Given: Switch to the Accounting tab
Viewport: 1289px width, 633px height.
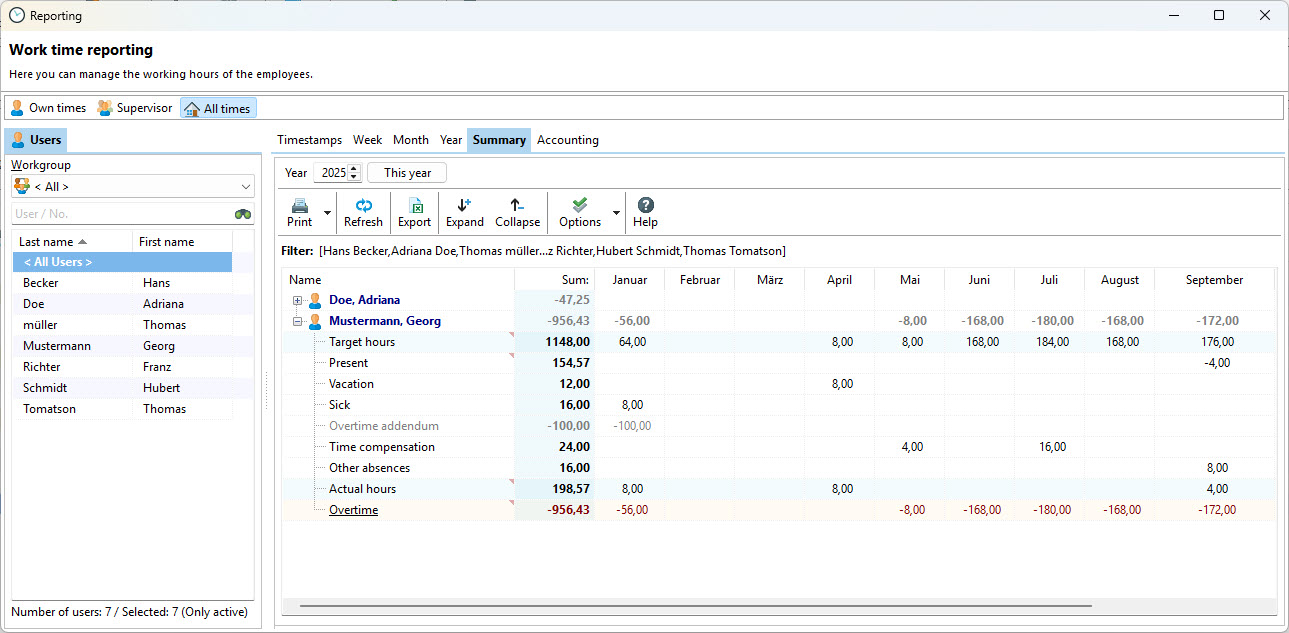Looking at the screenshot, I should point(567,140).
